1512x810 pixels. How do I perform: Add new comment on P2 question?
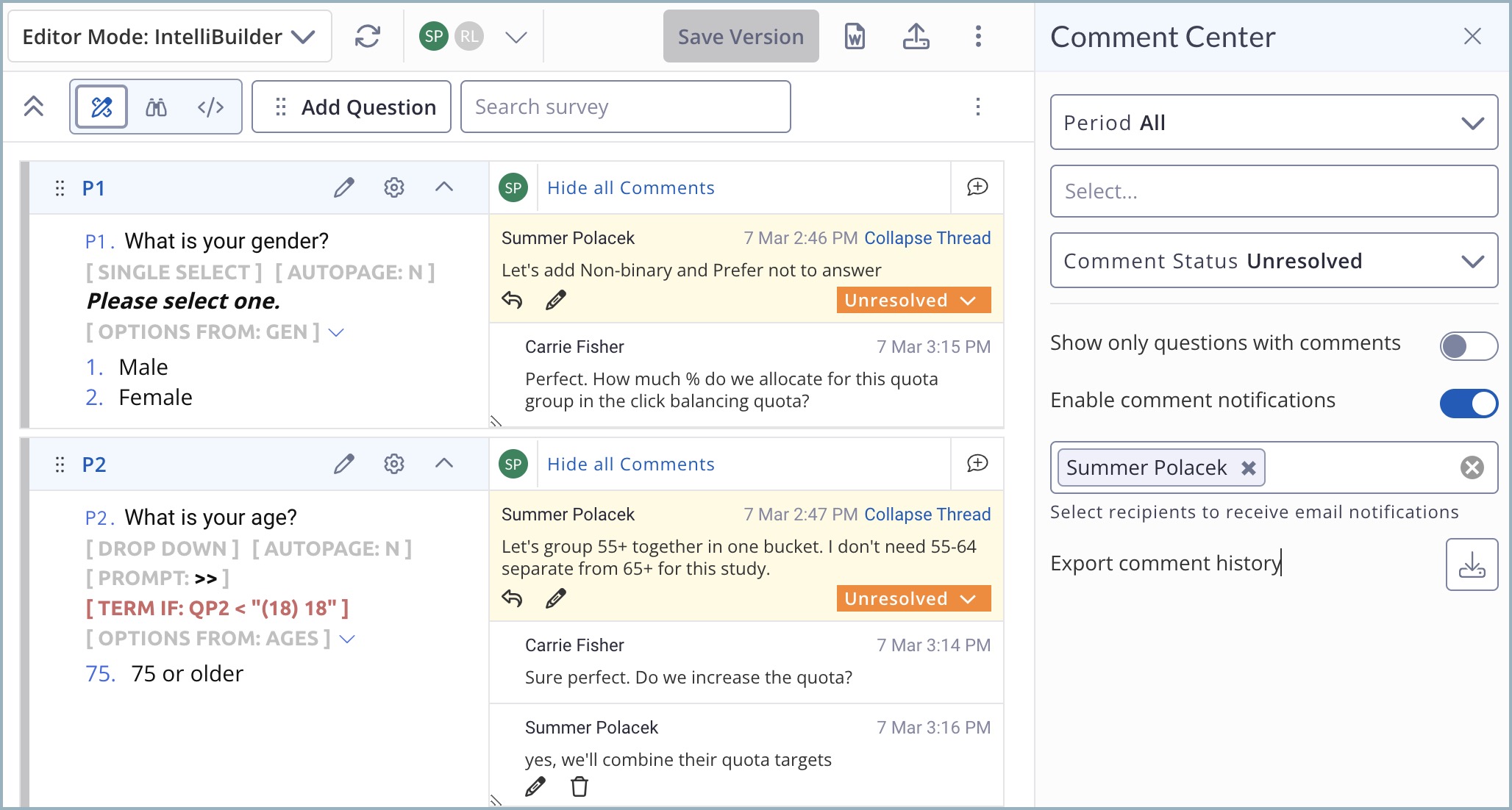977,464
